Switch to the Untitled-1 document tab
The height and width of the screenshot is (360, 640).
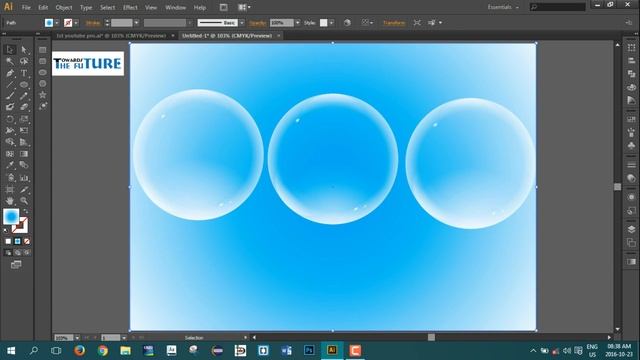click(x=227, y=36)
